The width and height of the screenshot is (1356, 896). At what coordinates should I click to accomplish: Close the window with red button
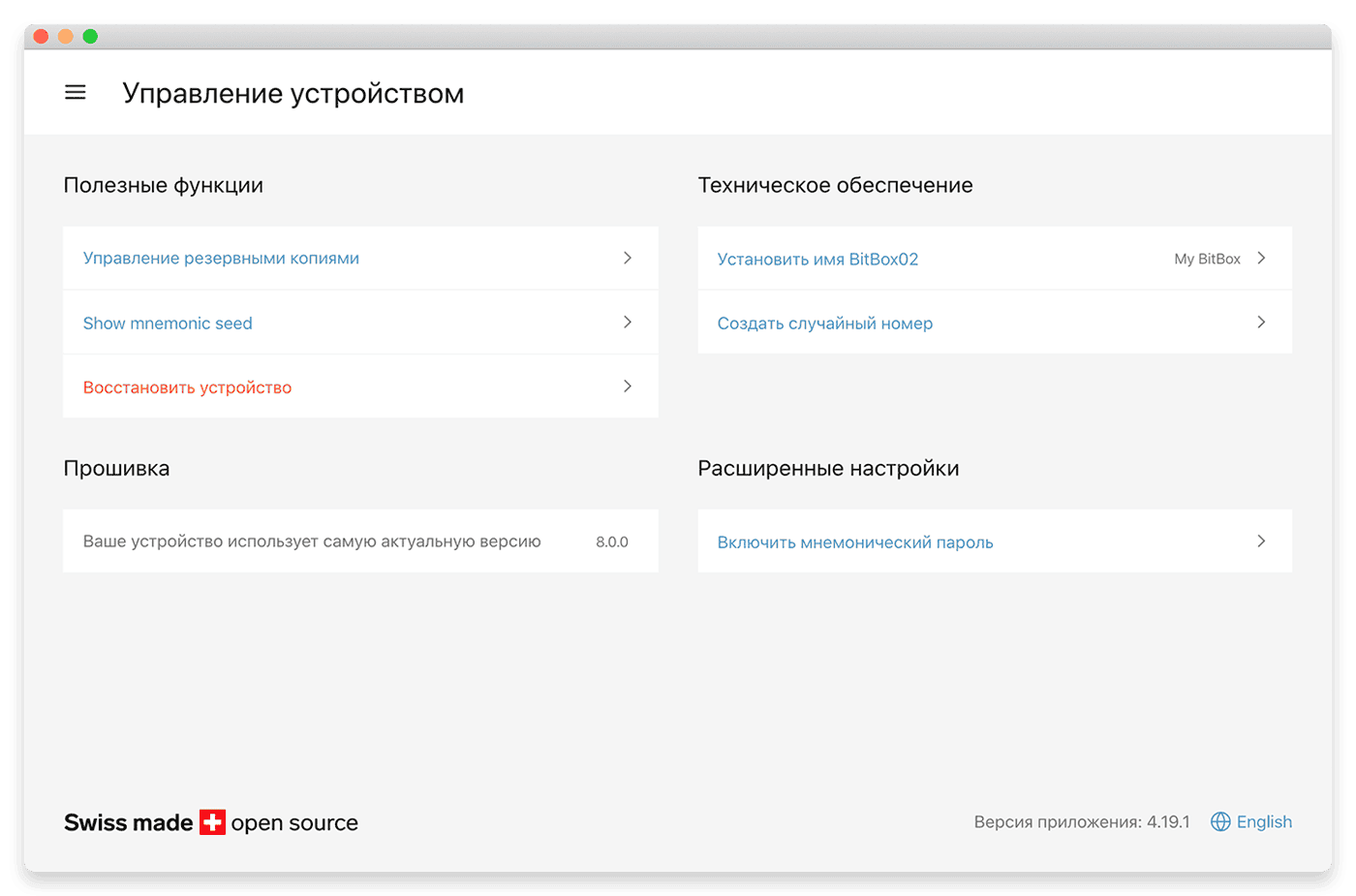point(41,36)
